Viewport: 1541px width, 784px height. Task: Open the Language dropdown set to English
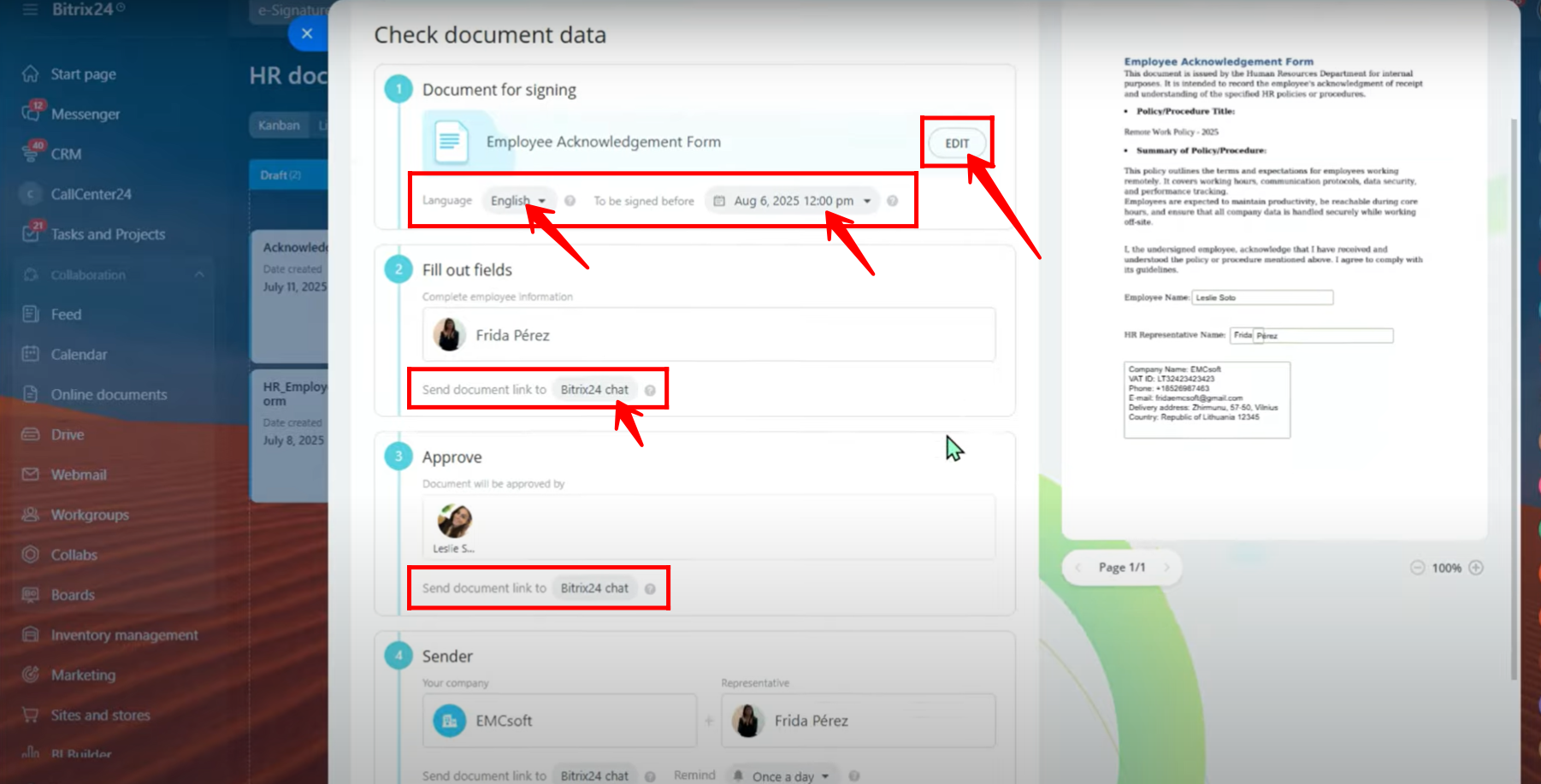pos(518,200)
